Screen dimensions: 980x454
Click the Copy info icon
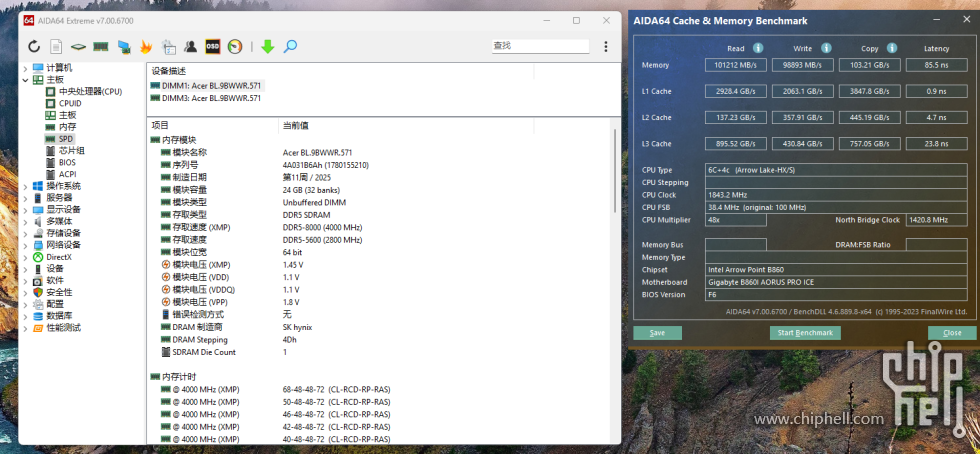coord(892,48)
